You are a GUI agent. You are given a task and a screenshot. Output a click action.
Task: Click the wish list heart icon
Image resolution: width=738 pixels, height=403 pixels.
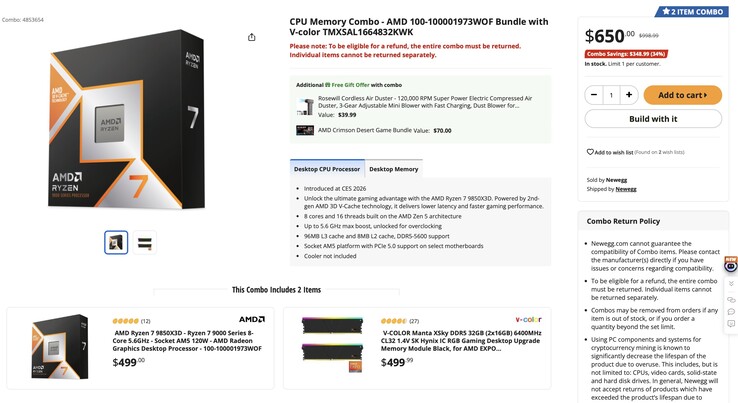point(590,152)
